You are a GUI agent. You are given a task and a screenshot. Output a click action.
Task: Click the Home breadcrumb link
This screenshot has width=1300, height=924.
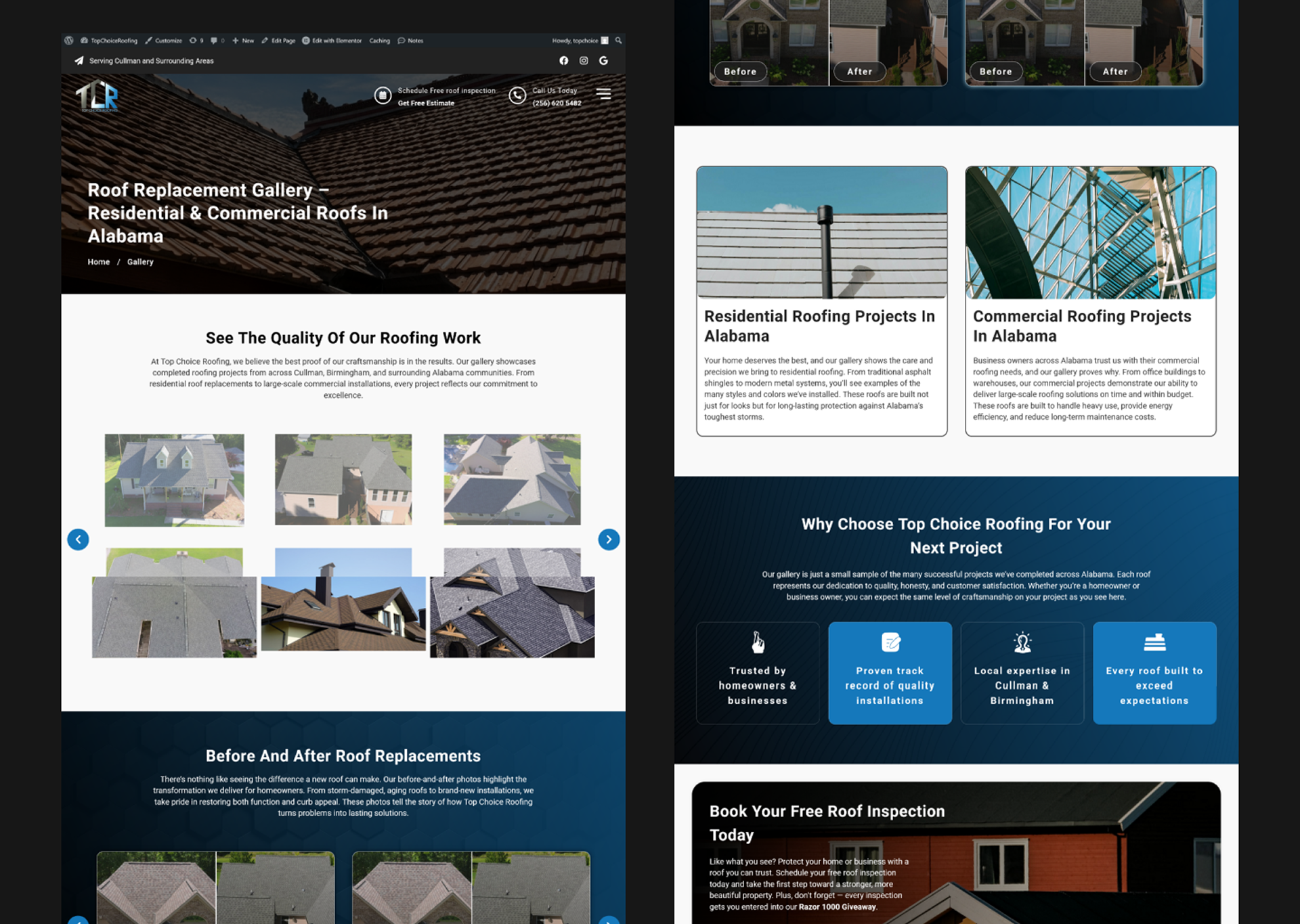(98, 262)
